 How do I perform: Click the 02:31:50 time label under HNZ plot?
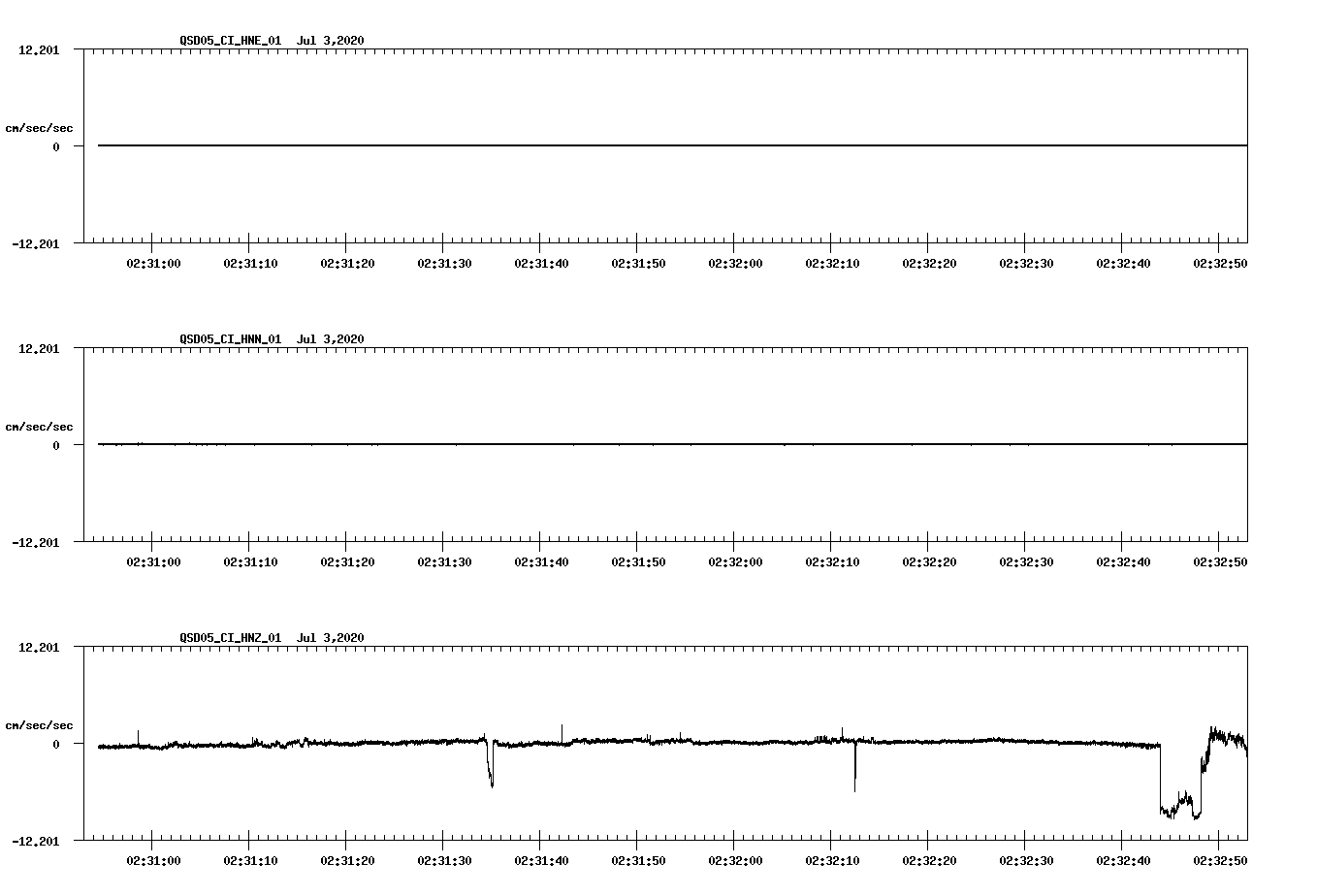click(x=638, y=860)
